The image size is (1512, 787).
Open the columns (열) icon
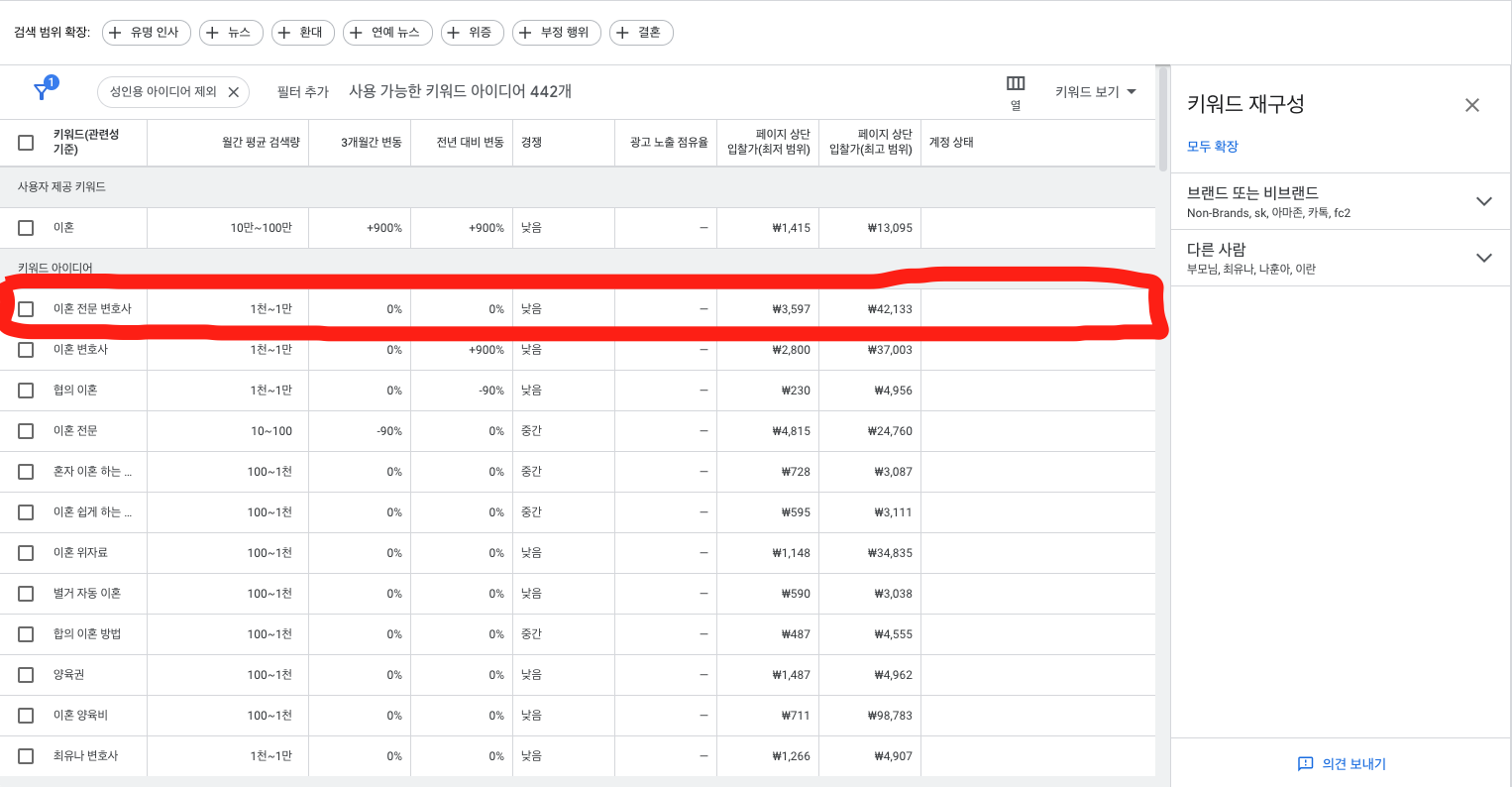[1016, 83]
